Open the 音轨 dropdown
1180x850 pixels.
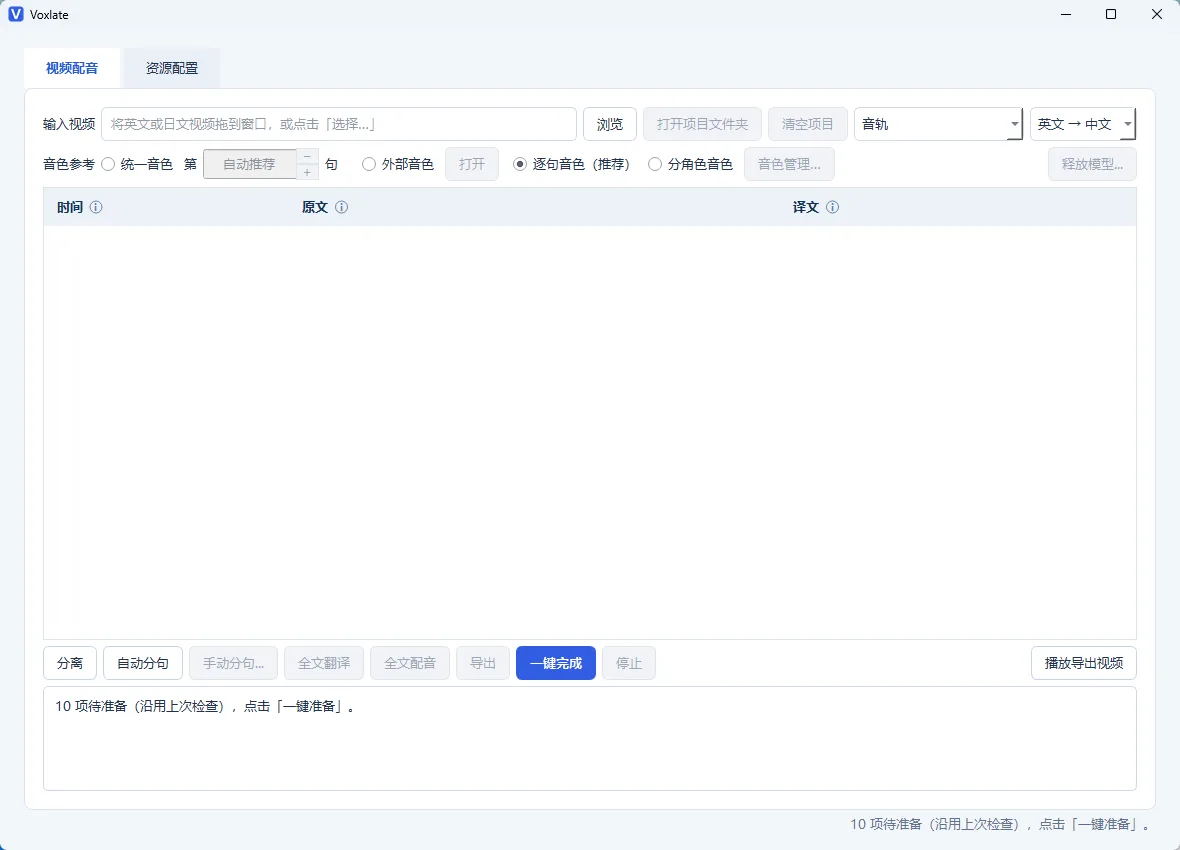[x=938, y=124]
